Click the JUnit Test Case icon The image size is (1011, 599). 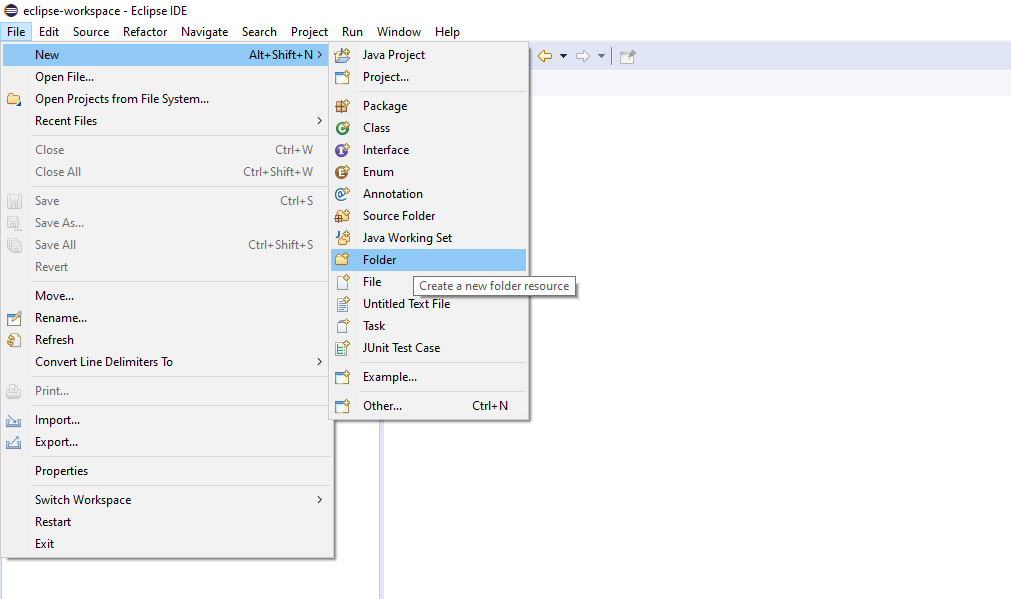[x=342, y=348]
